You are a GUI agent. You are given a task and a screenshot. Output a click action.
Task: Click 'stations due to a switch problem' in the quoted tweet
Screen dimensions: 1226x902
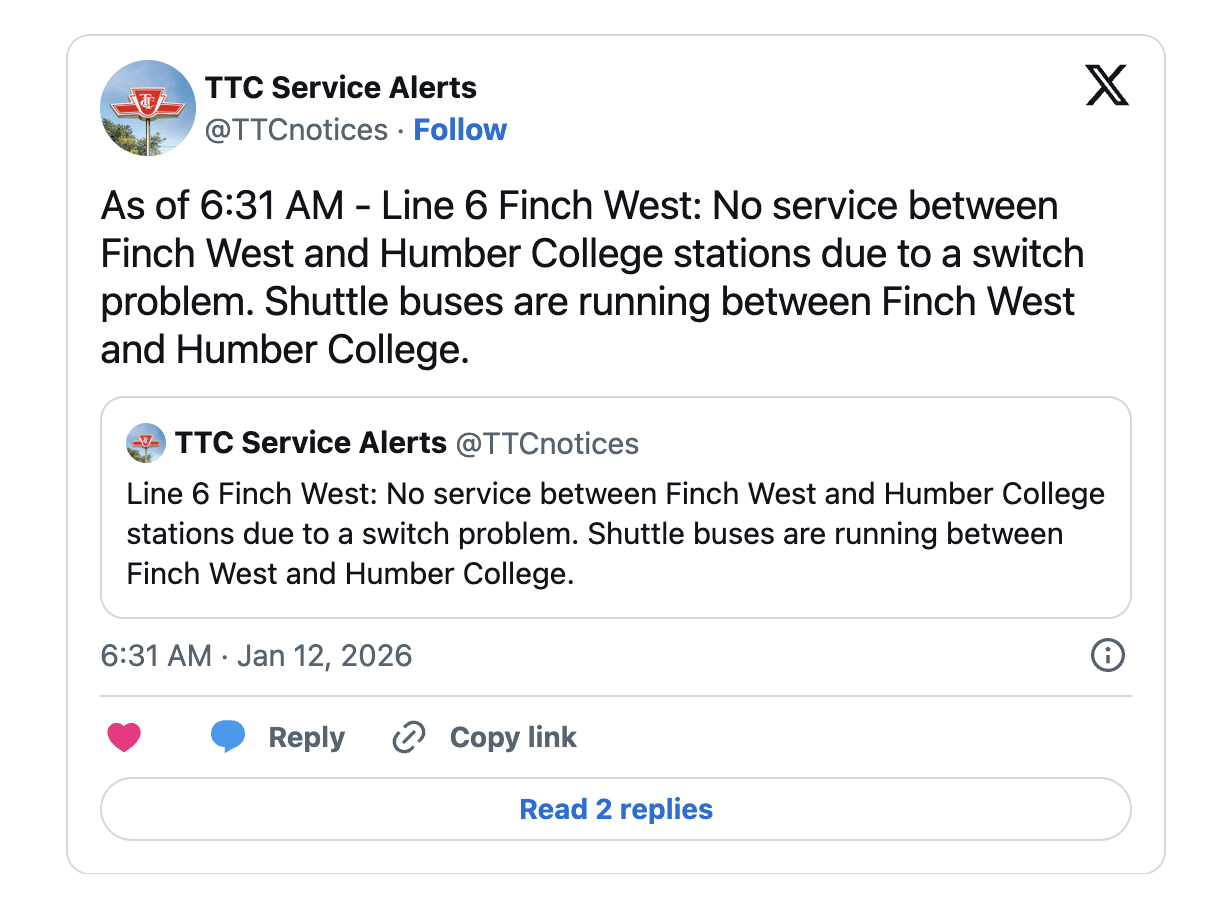(352, 534)
